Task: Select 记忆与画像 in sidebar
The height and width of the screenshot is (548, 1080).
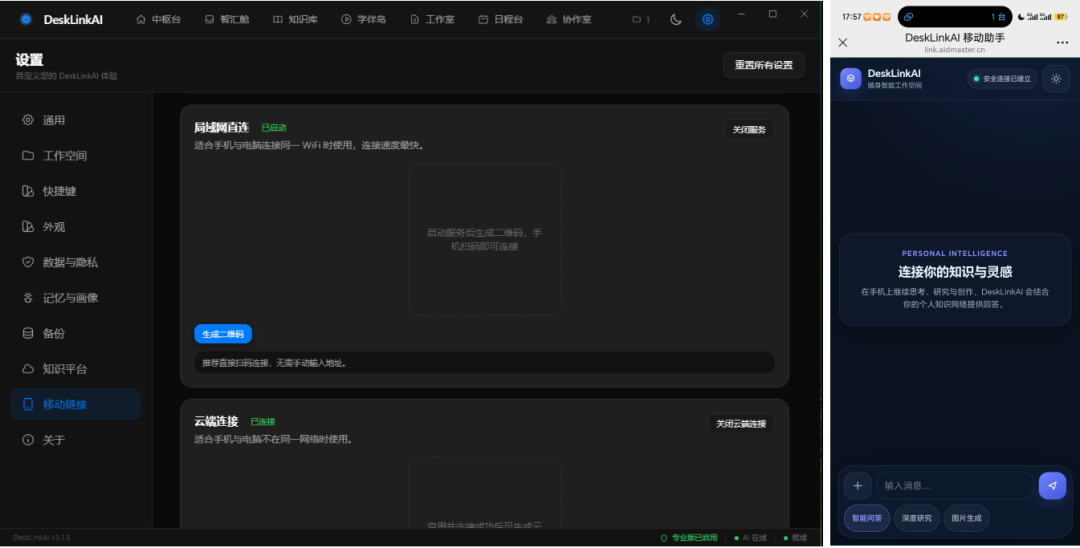Action: [x=76, y=297]
